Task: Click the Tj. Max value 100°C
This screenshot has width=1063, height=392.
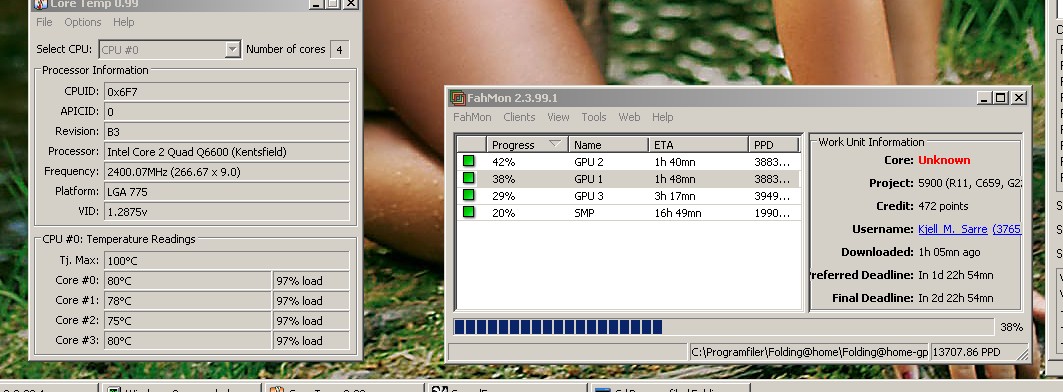Action: click(x=226, y=260)
